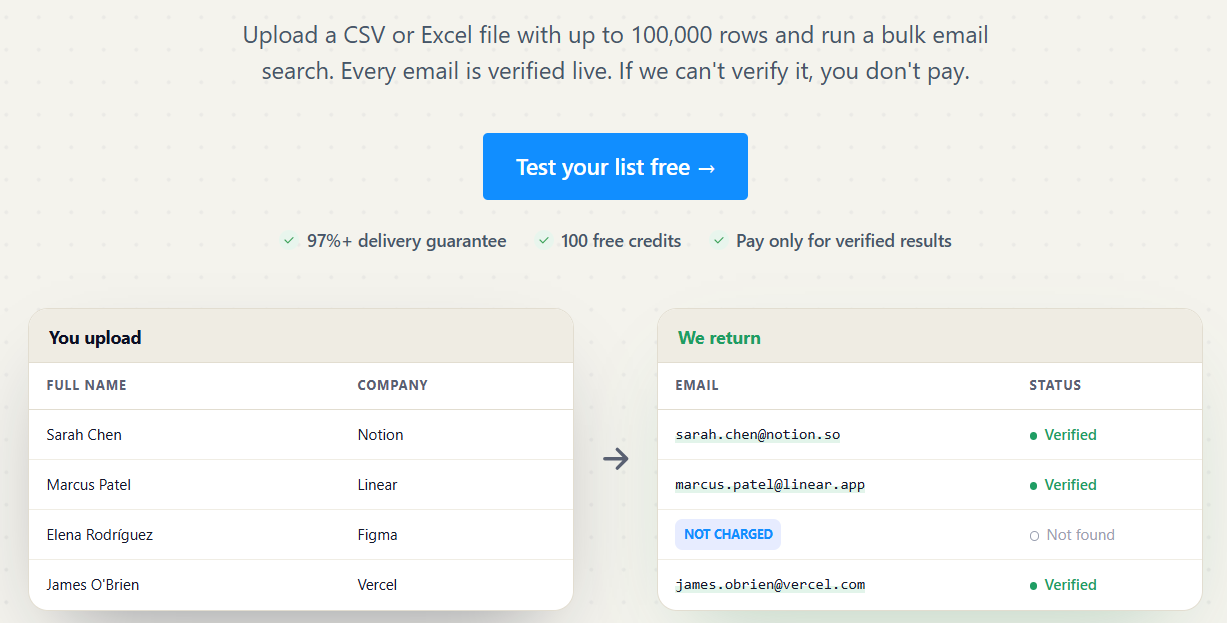This screenshot has width=1227, height=623.
Task: Click the hollow Not found status circle
Action: [1034, 536]
